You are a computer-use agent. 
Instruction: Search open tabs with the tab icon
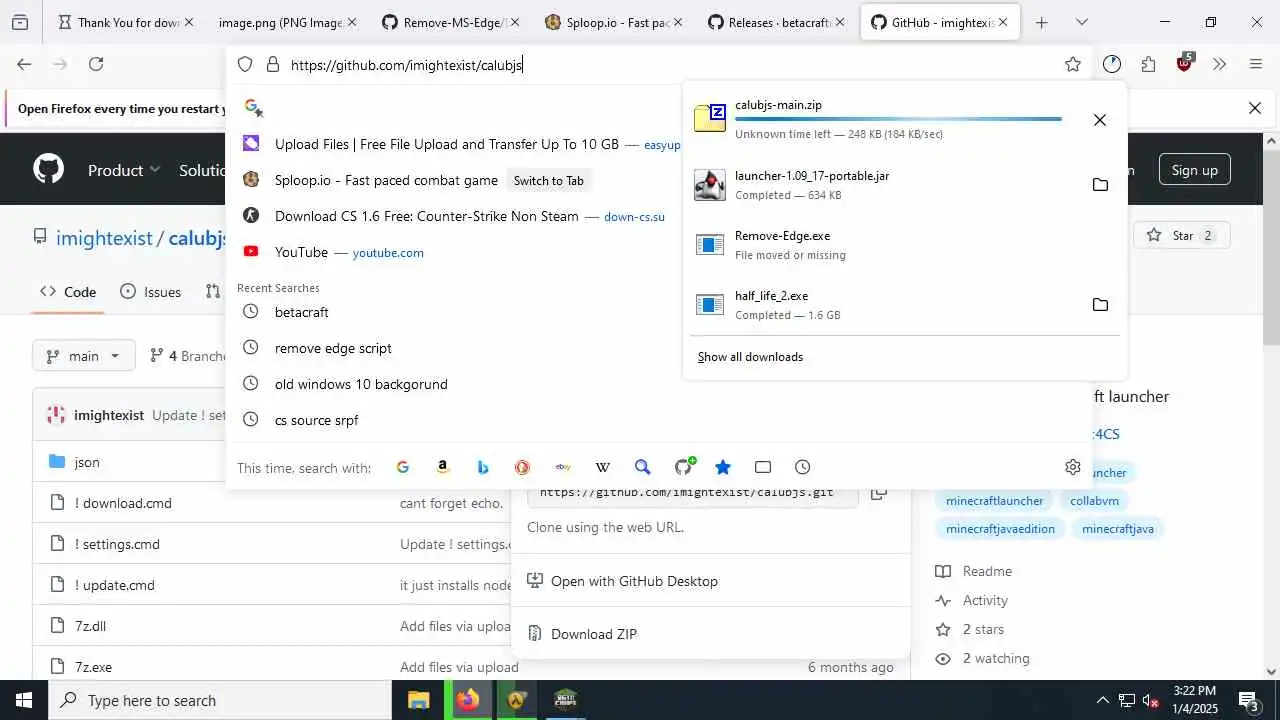(x=763, y=467)
